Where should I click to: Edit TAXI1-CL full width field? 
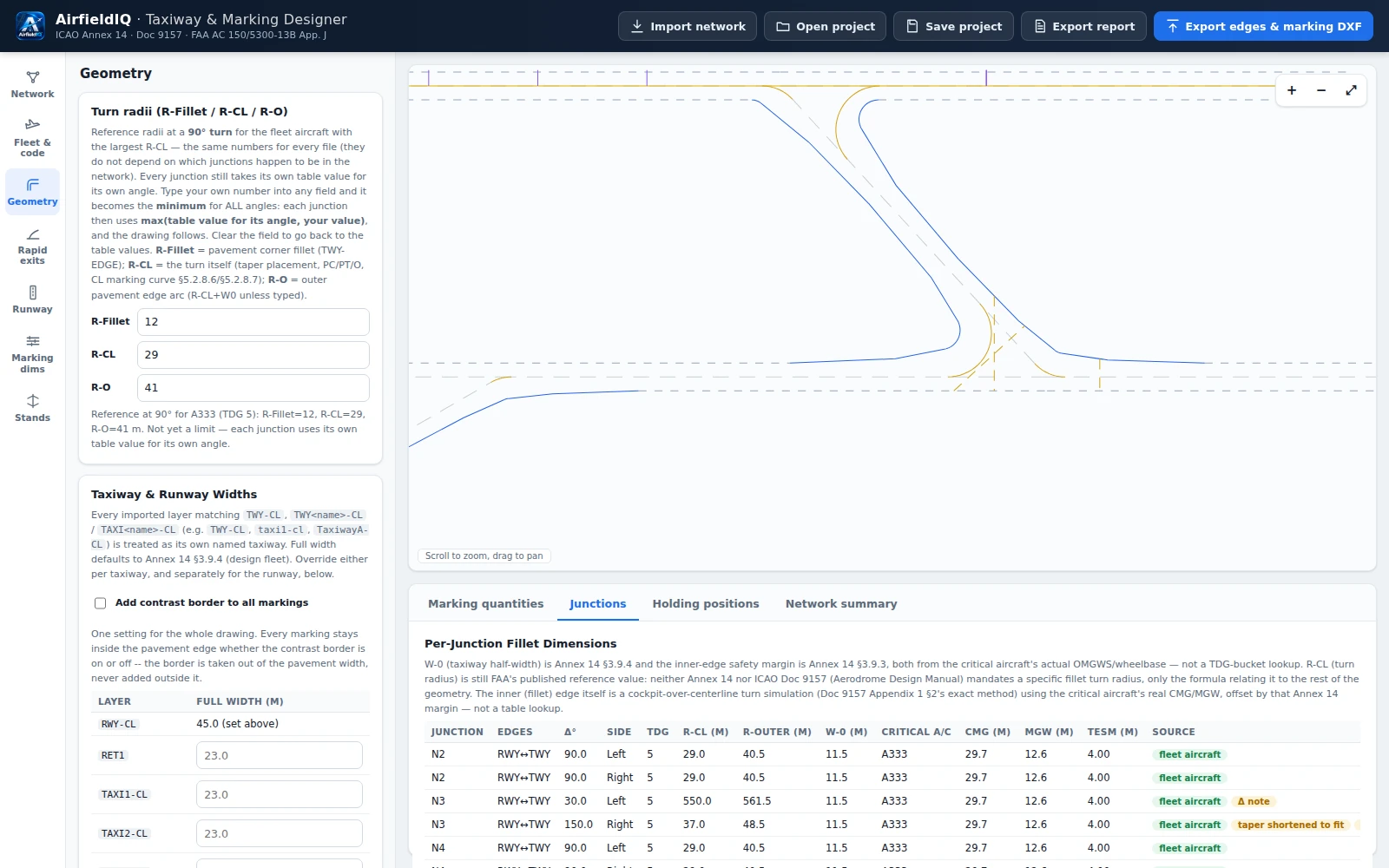280,794
